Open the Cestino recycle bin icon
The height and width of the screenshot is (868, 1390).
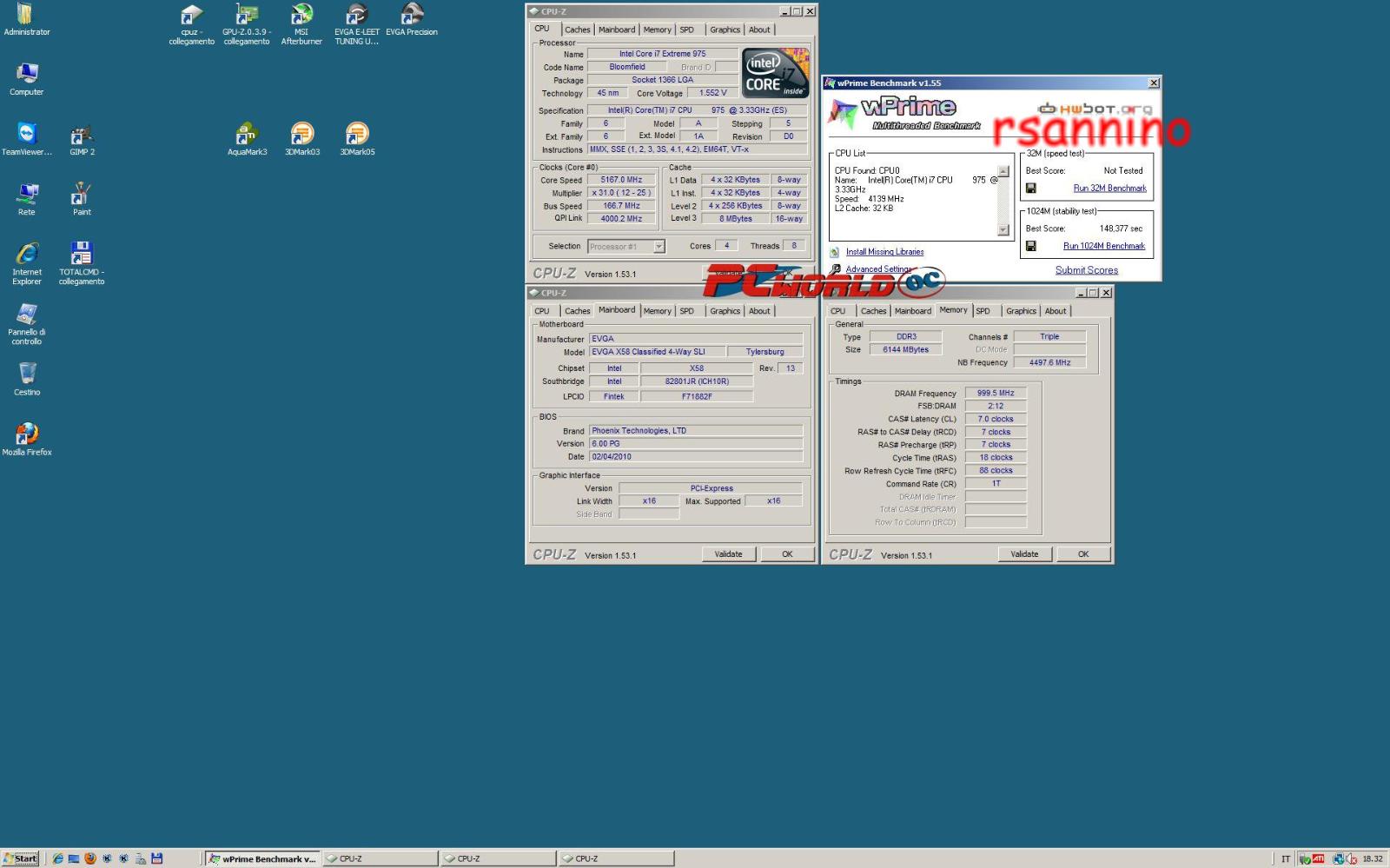pyautogui.click(x=26, y=379)
